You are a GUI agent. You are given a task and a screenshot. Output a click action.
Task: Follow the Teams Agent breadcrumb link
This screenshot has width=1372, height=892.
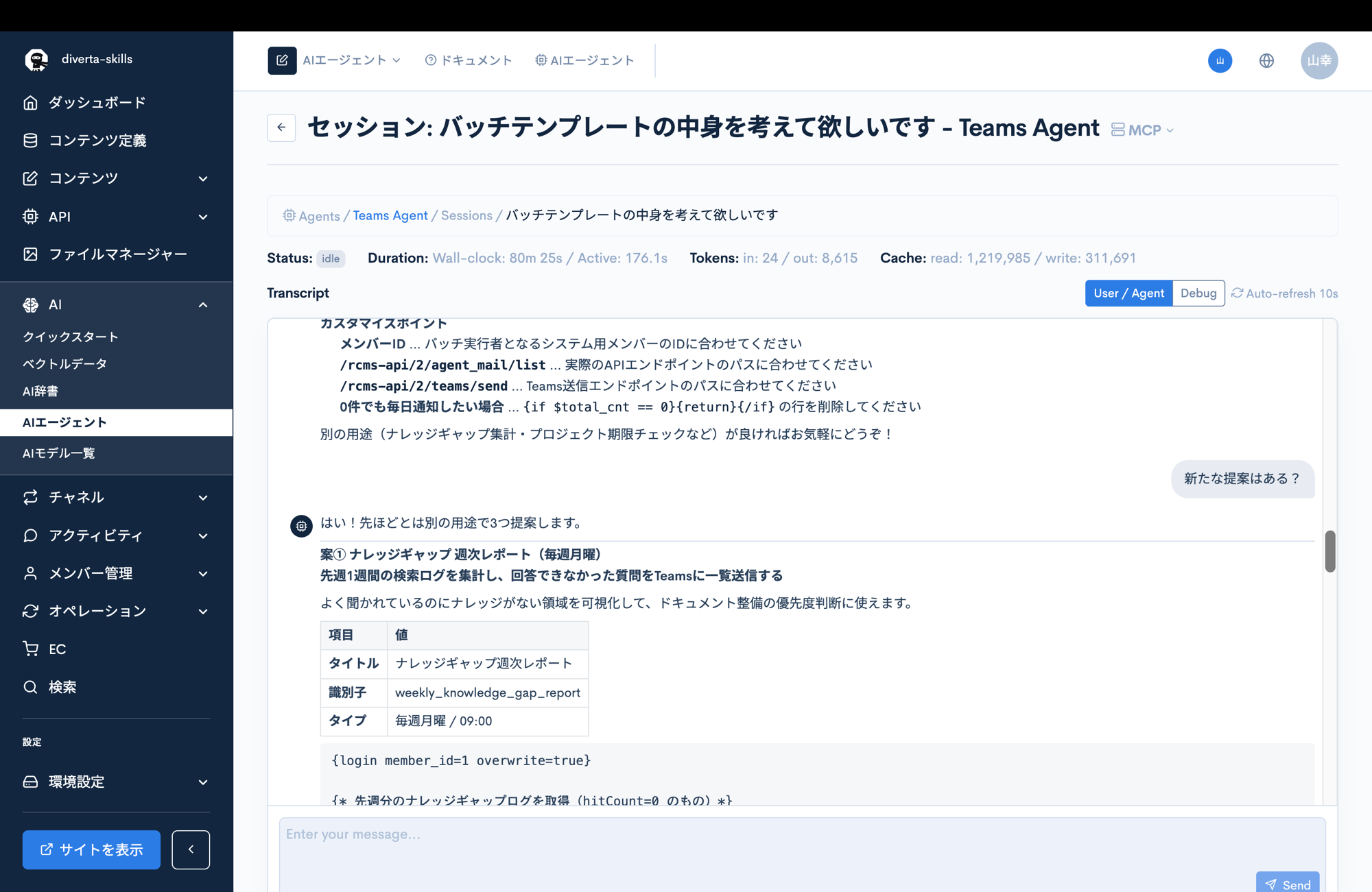[x=390, y=215]
